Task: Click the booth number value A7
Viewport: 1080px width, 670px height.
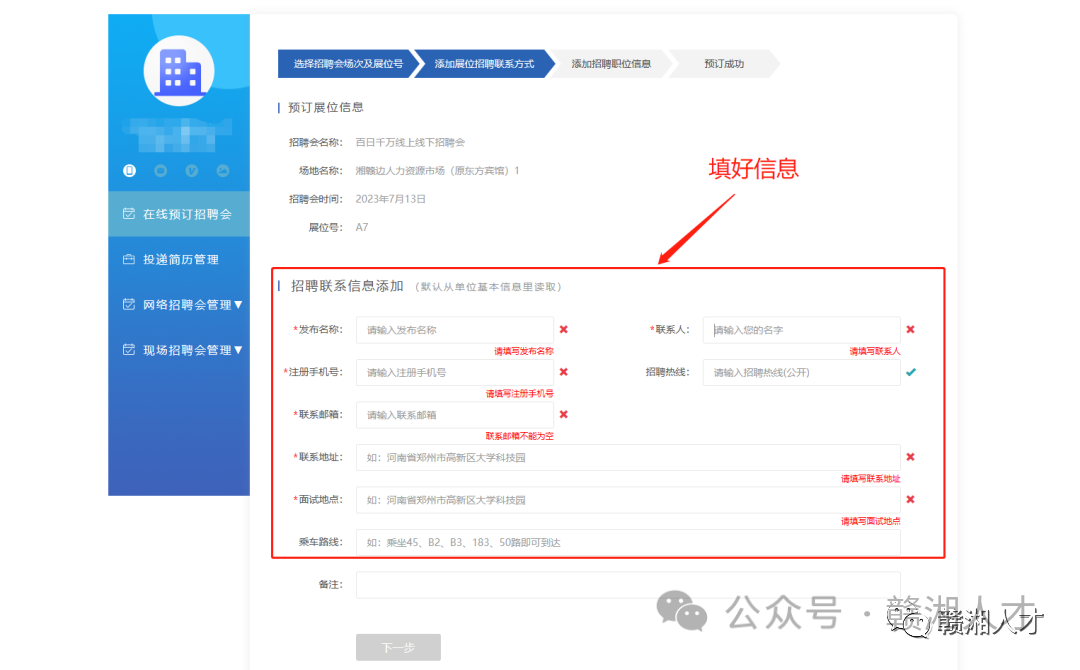Action: pos(362,227)
